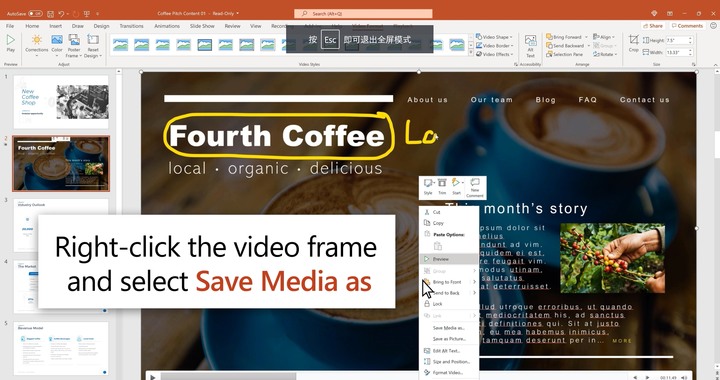Choose Size and Position in context menu
The width and height of the screenshot is (720, 380).
449,362
